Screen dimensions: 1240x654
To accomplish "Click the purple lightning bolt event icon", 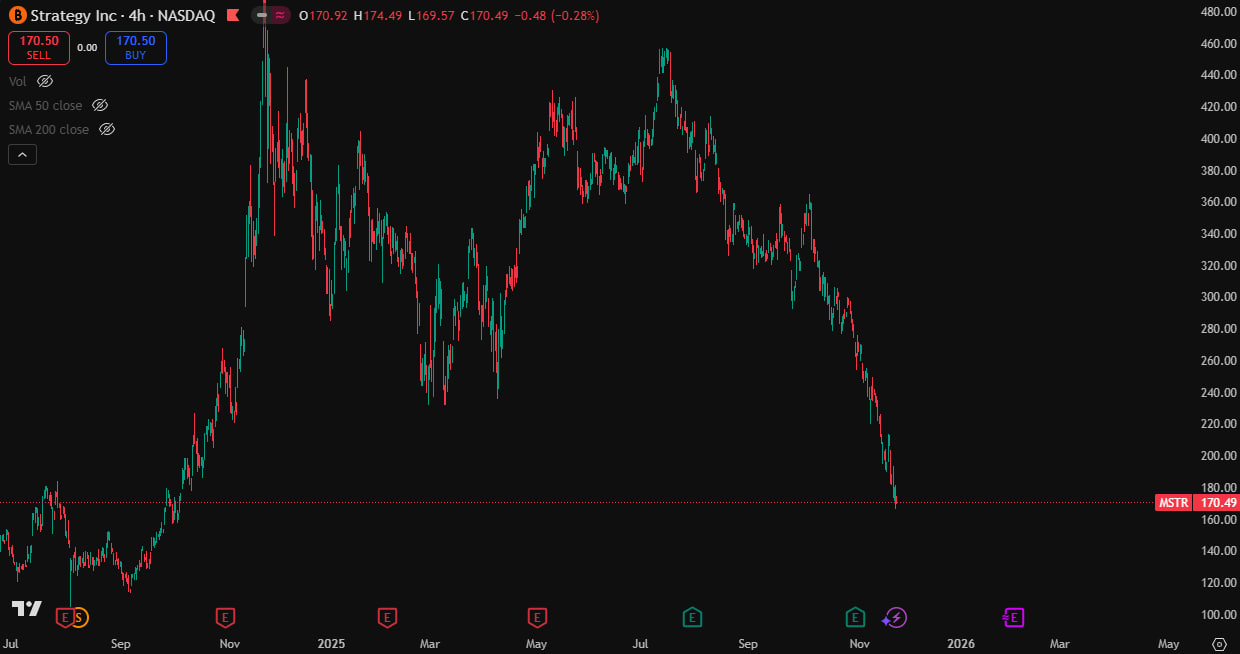I will [896, 618].
